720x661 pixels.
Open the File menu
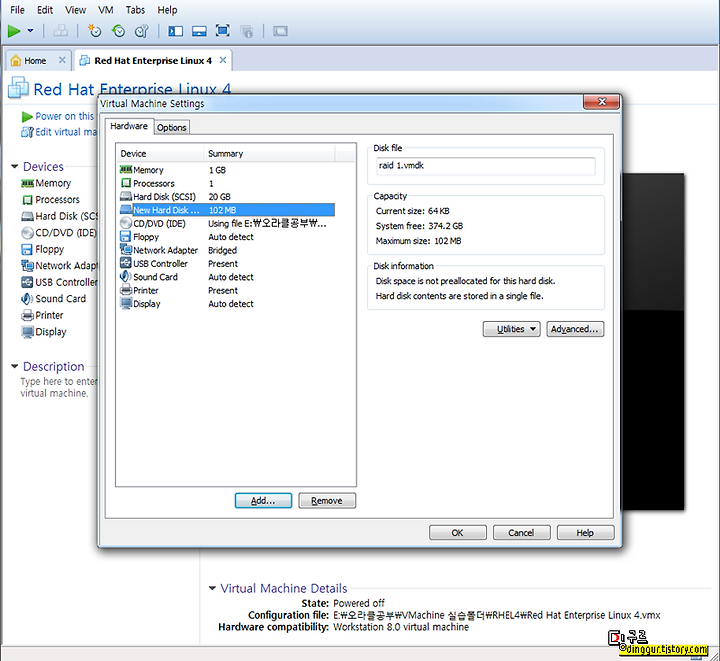[17, 10]
